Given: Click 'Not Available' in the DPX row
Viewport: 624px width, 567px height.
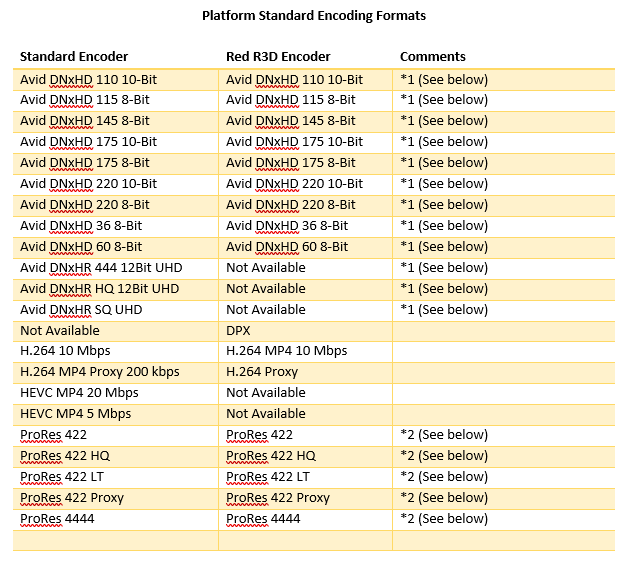Looking at the screenshot, I should pyautogui.click(x=60, y=331).
